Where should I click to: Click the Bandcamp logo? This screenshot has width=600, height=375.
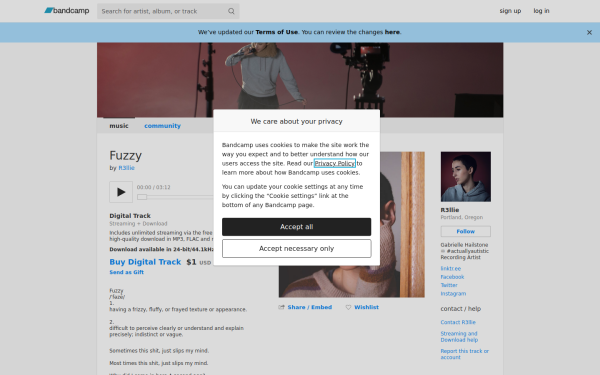67,11
